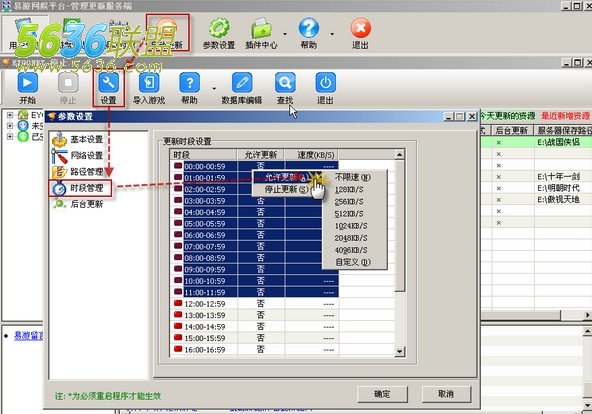Click the E:\十年一剑 path cell
This screenshot has height=414, width=592.
click(x=563, y=177)
